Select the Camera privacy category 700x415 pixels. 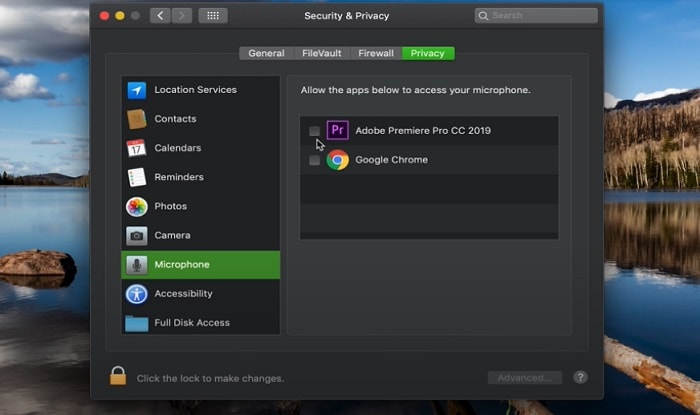(x=200, y=235)
